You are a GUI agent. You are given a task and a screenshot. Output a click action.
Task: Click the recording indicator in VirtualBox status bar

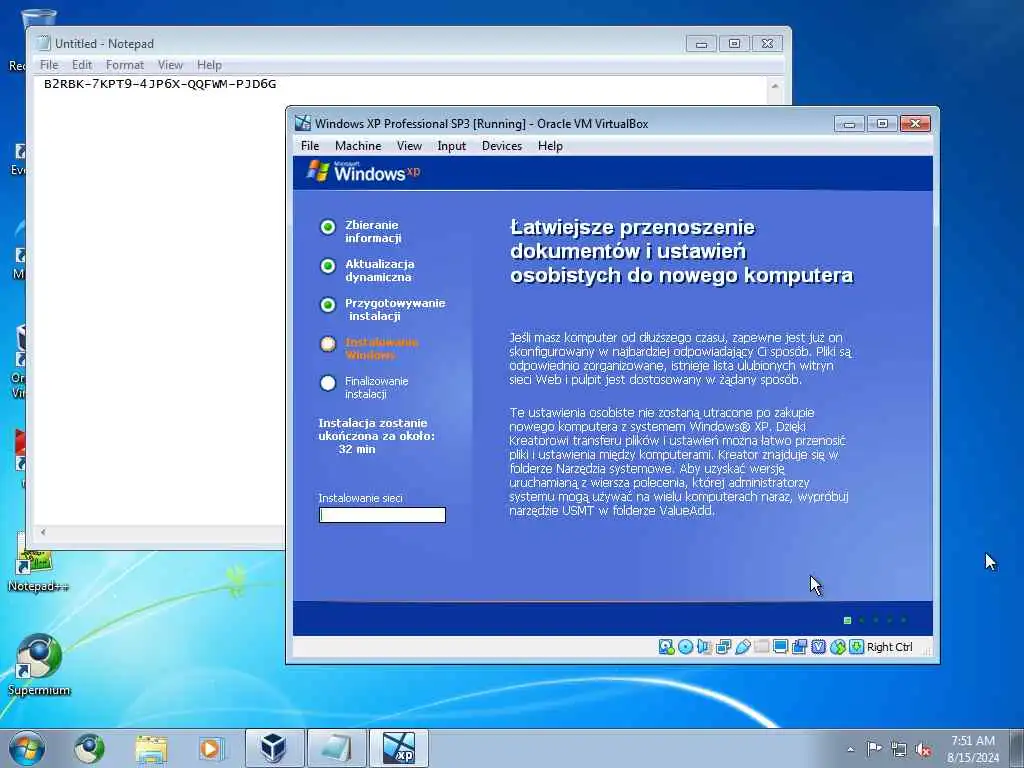pyautogui.click(x=799, y=647)
